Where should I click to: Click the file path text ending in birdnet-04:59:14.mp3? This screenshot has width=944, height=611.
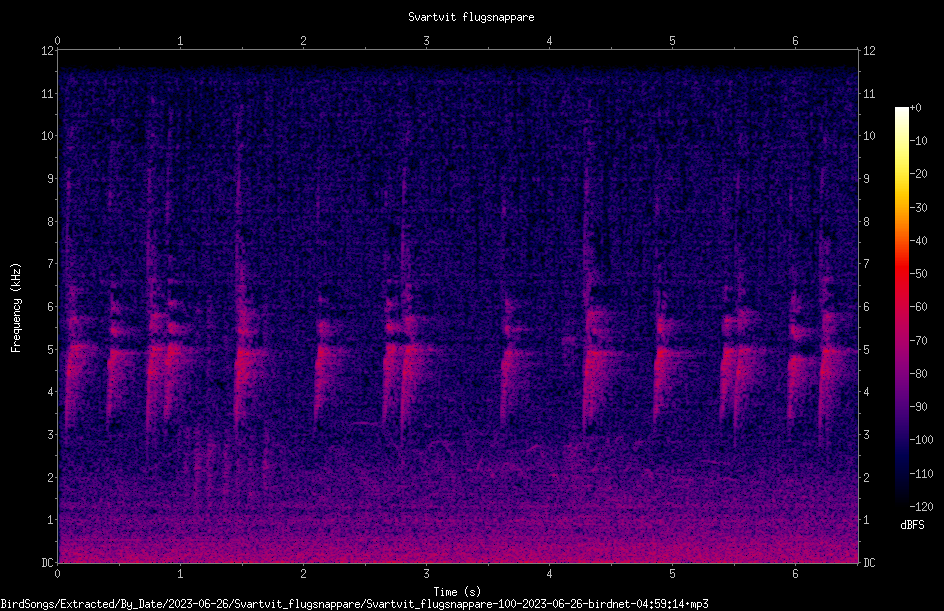coord(354,604)
